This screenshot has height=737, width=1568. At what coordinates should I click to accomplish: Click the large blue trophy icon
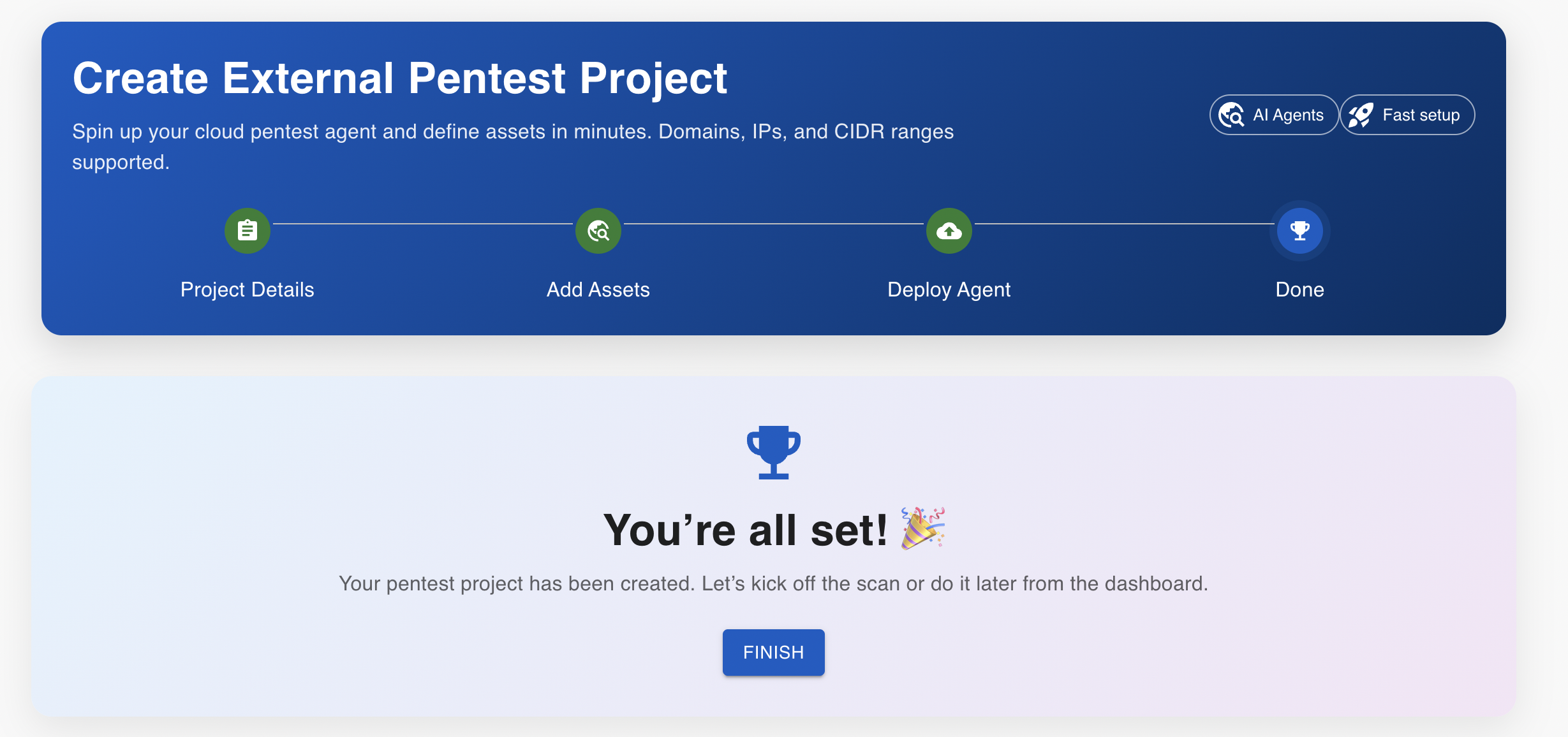point(774,452)
